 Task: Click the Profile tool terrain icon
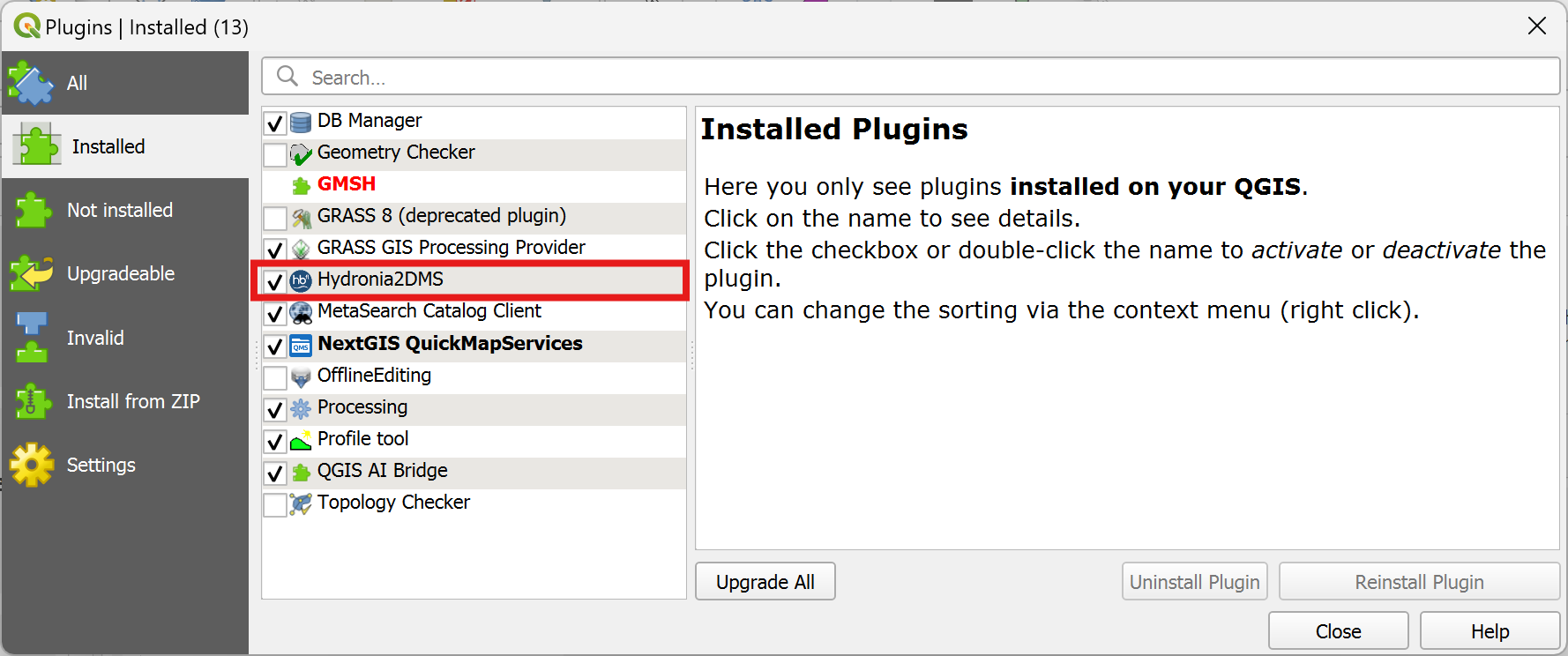point(301,441)
